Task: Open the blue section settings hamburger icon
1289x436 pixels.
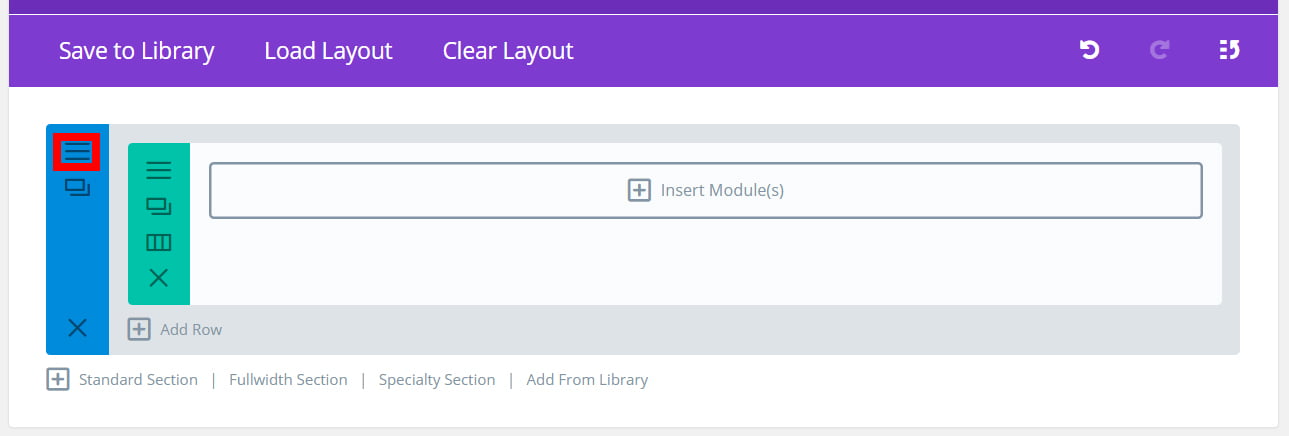Action: 77,153
